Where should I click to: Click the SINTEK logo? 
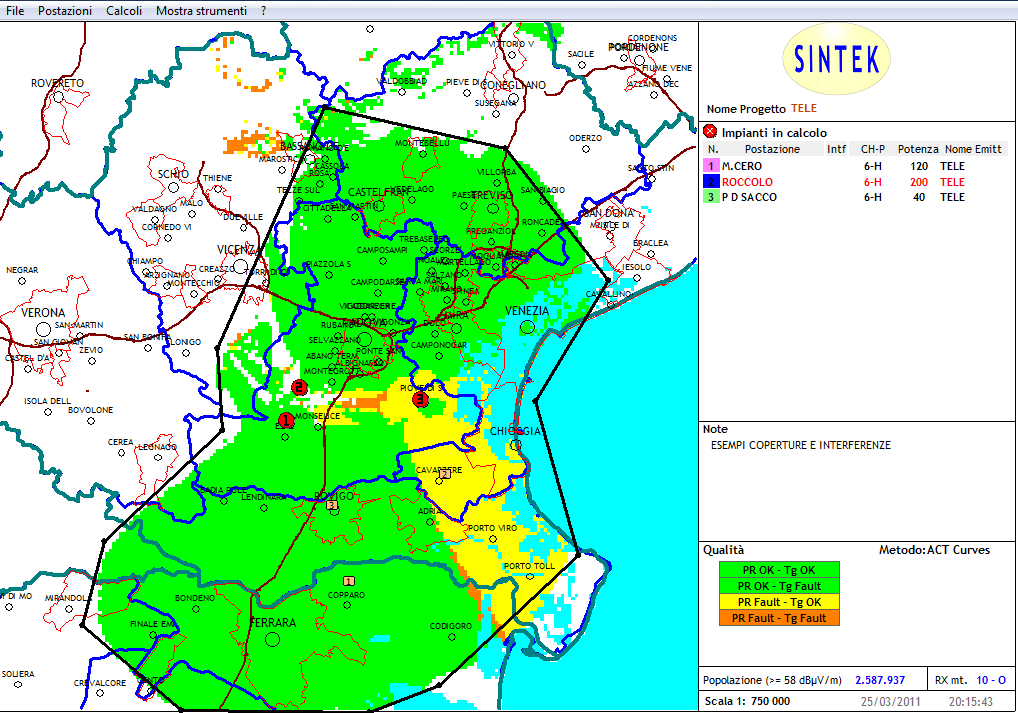tap(837, 60)
